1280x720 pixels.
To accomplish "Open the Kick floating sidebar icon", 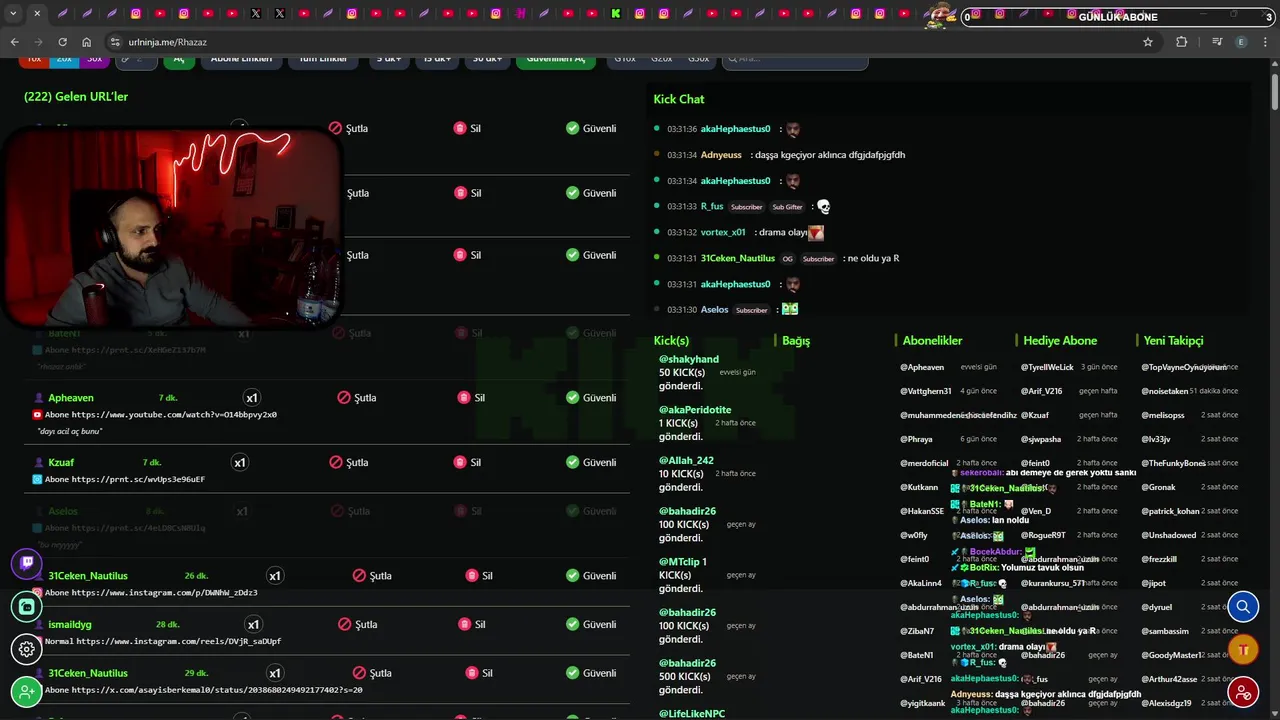I will click(x=27, y=607).
